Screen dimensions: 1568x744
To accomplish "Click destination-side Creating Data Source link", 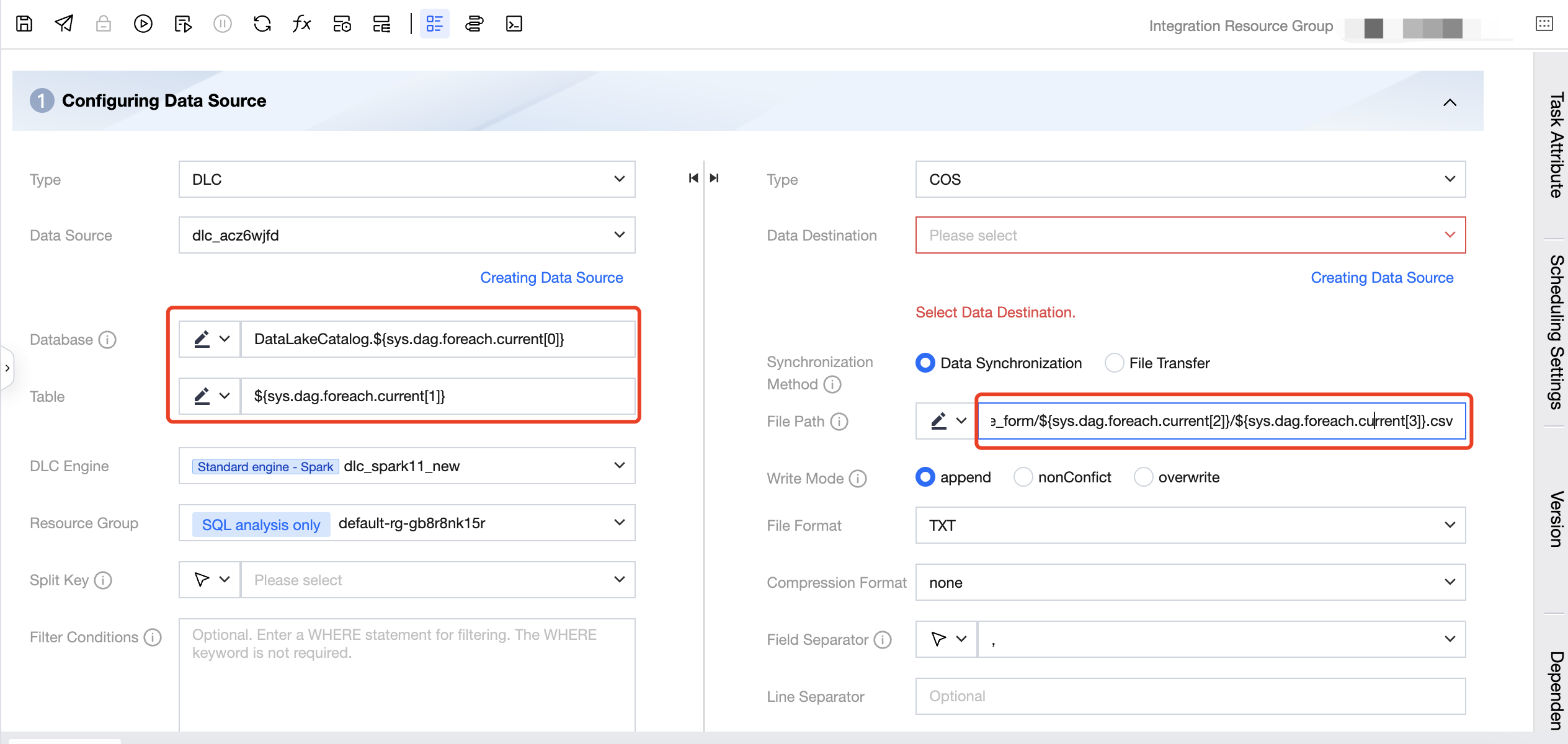I will 1381,278.
